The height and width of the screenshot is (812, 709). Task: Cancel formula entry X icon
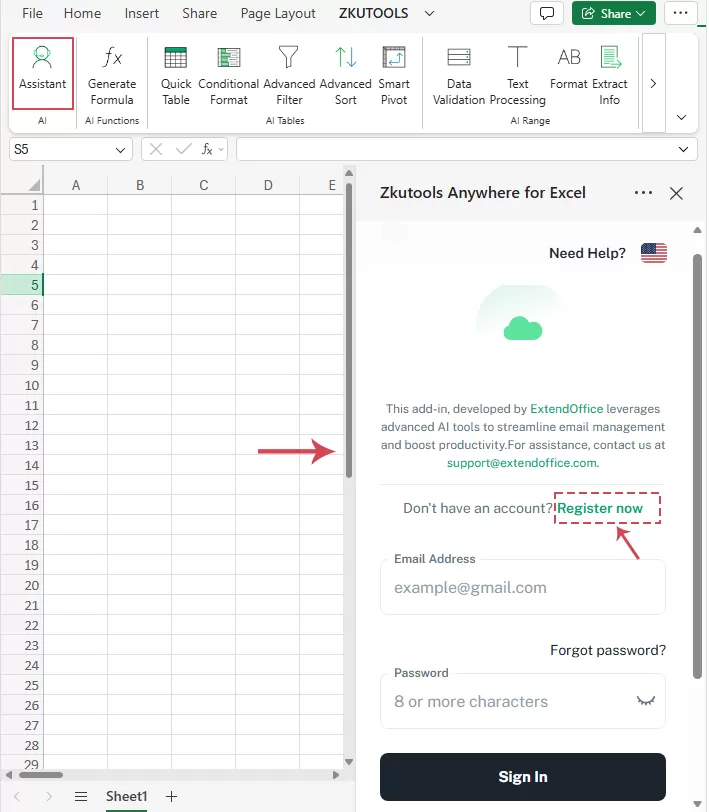pos(155,149)
